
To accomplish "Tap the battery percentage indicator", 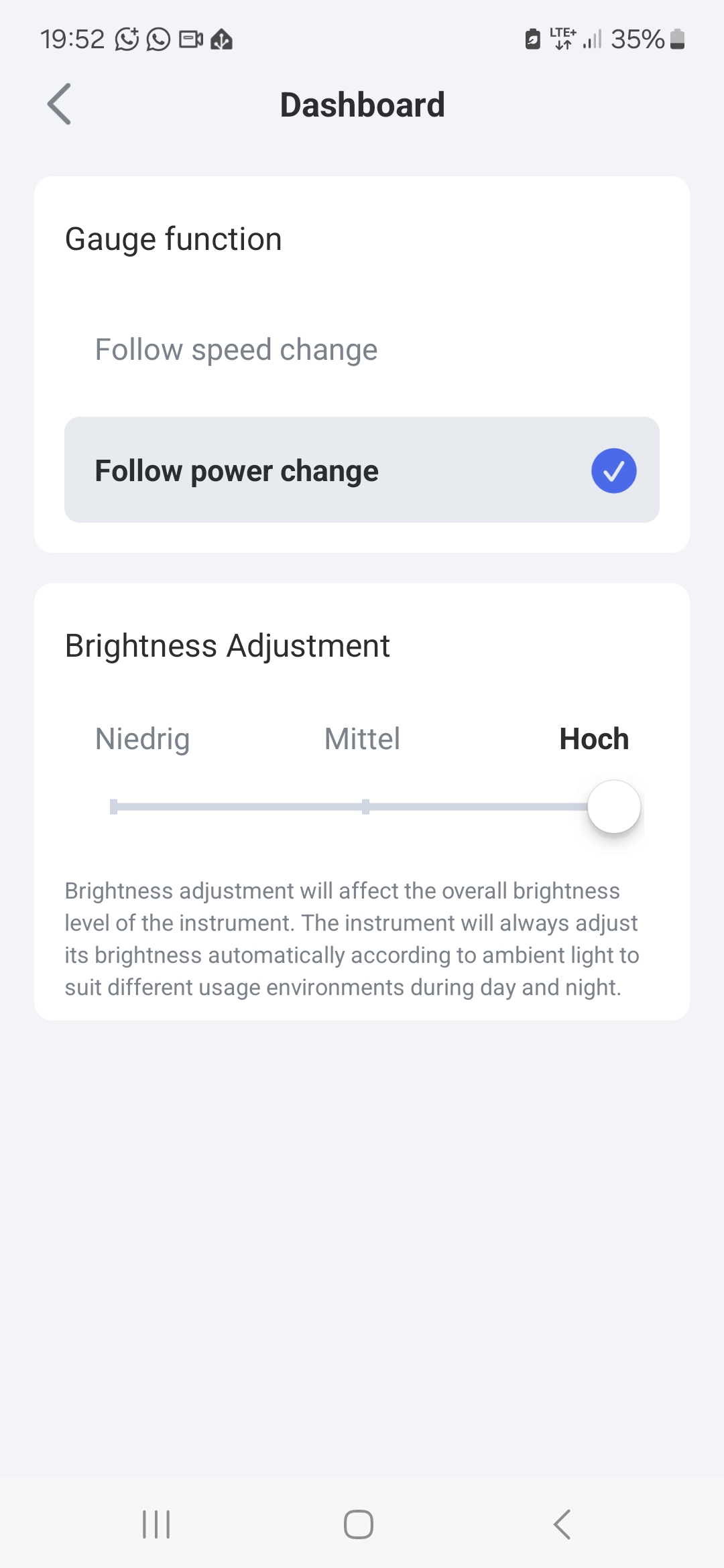I will click(638, 40).
